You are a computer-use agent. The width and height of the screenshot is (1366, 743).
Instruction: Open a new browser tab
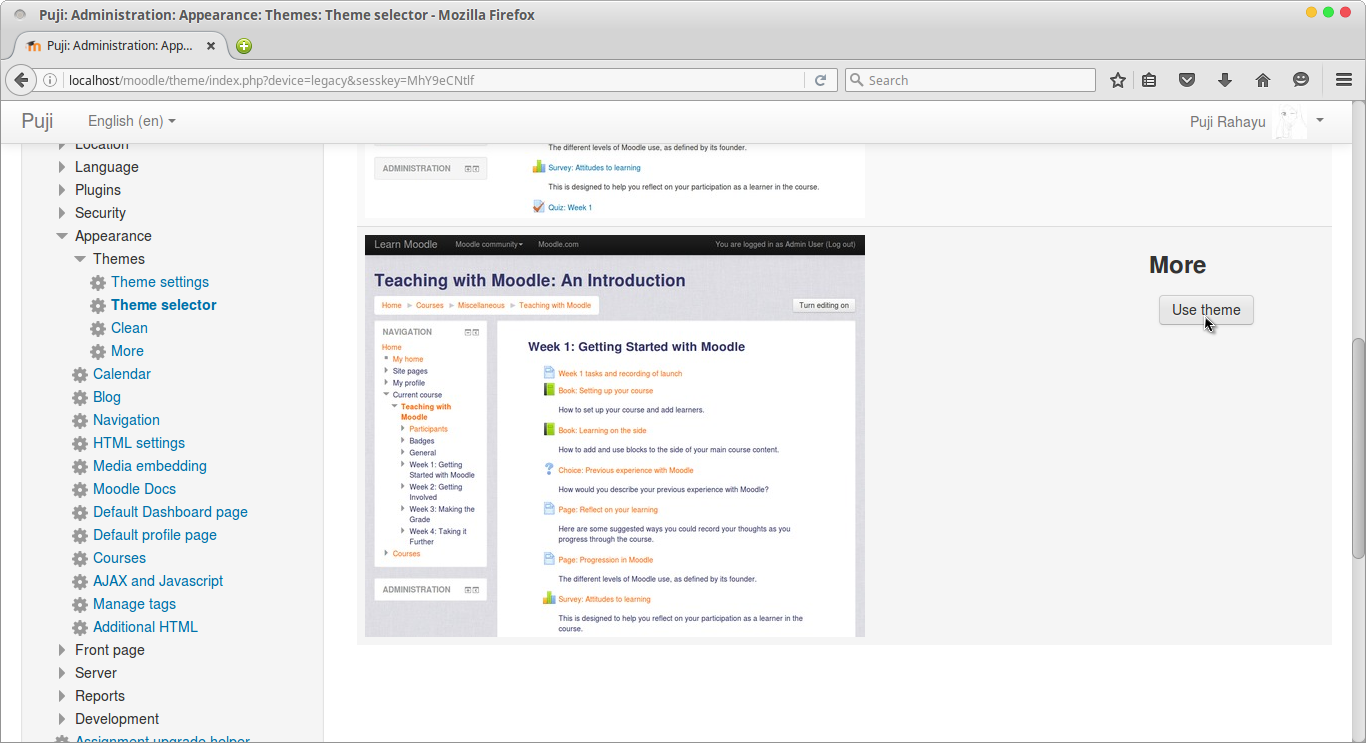[x=243, y=46]
